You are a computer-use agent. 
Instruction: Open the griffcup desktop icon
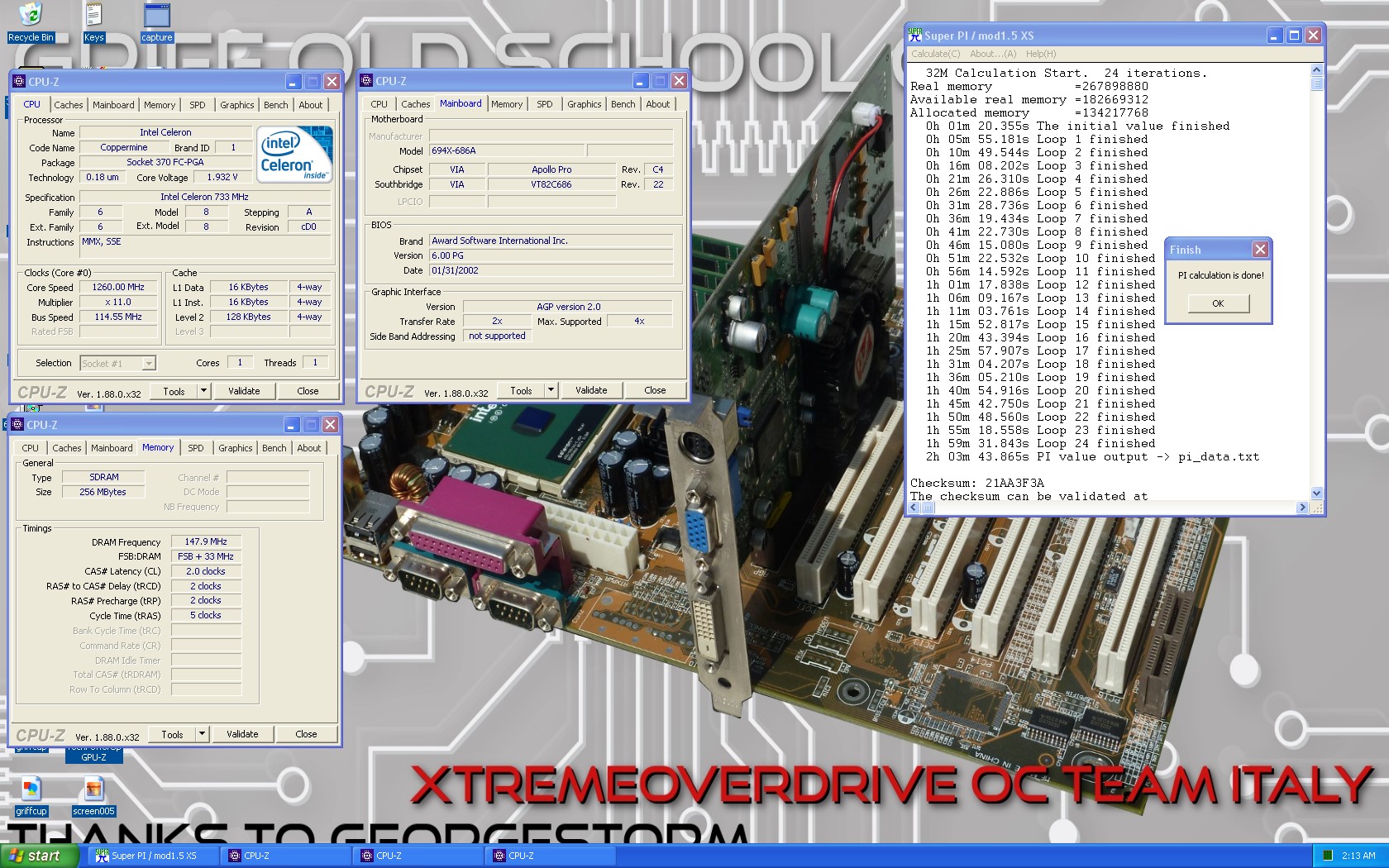click(x=31, y=796)
